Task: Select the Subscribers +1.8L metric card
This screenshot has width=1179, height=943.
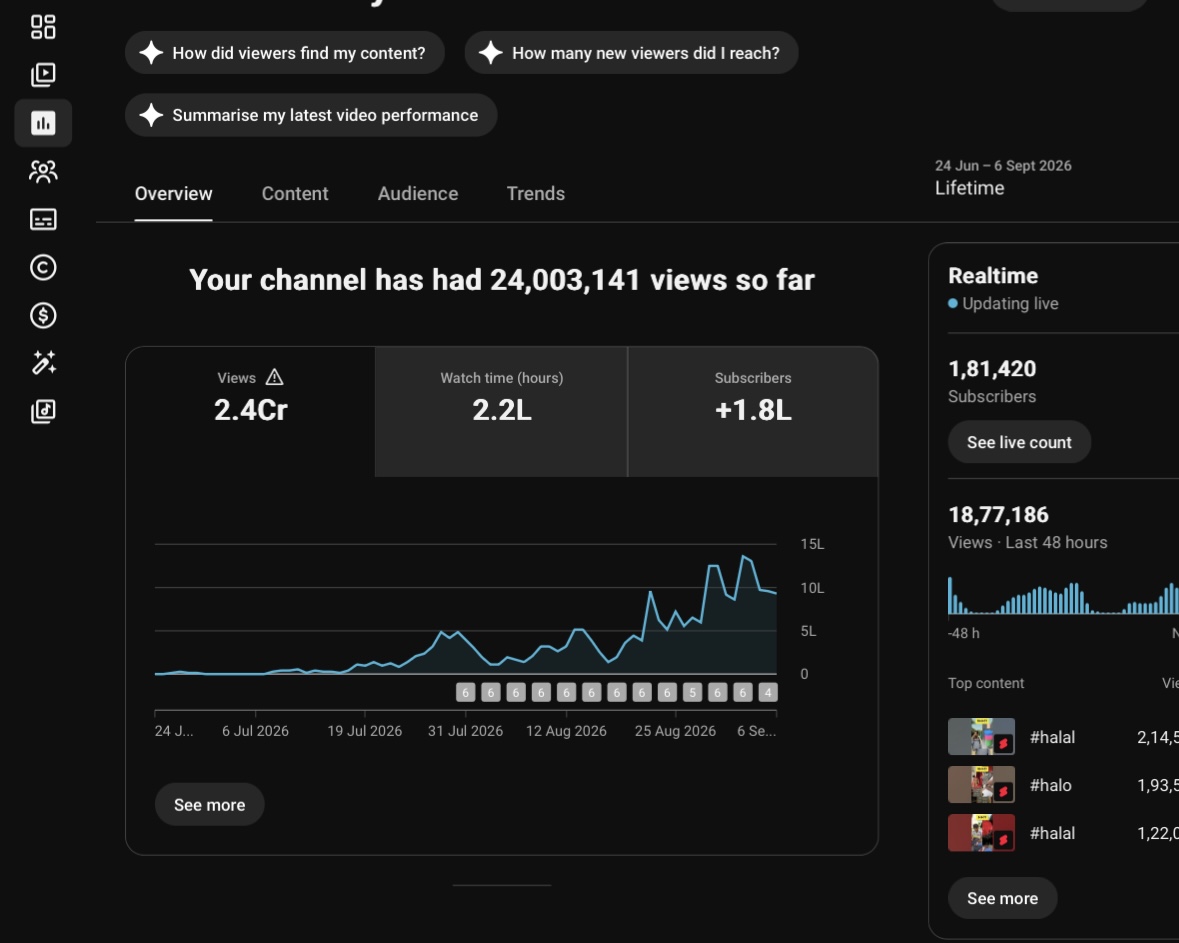Action: 753,411
